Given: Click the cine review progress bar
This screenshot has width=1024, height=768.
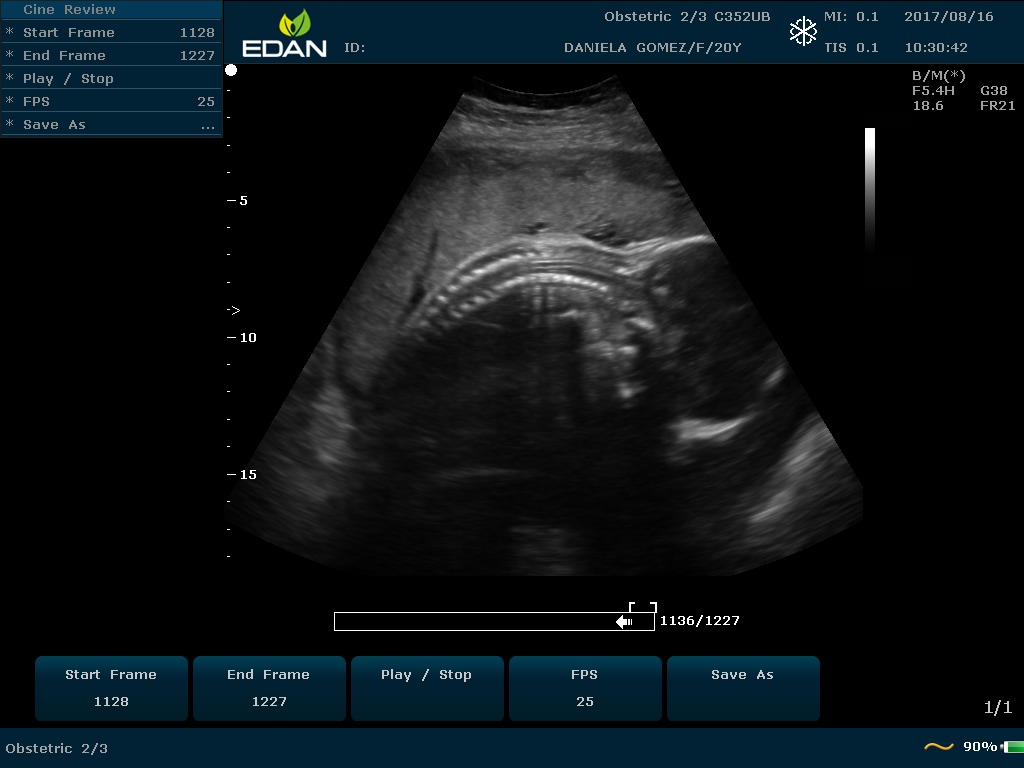Looking at the screenshot, I should click(x=480, y=622).
